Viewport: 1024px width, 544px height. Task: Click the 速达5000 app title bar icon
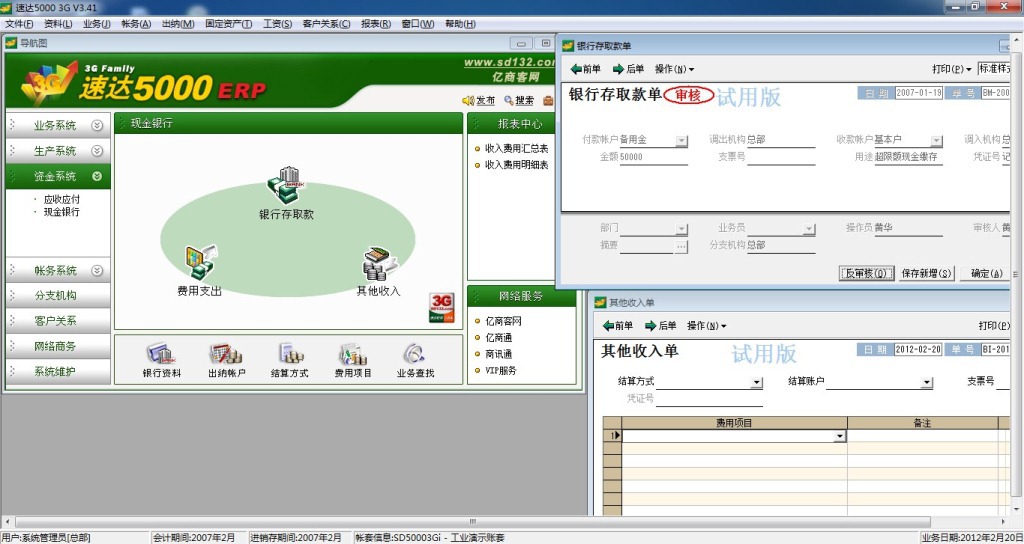7,7
